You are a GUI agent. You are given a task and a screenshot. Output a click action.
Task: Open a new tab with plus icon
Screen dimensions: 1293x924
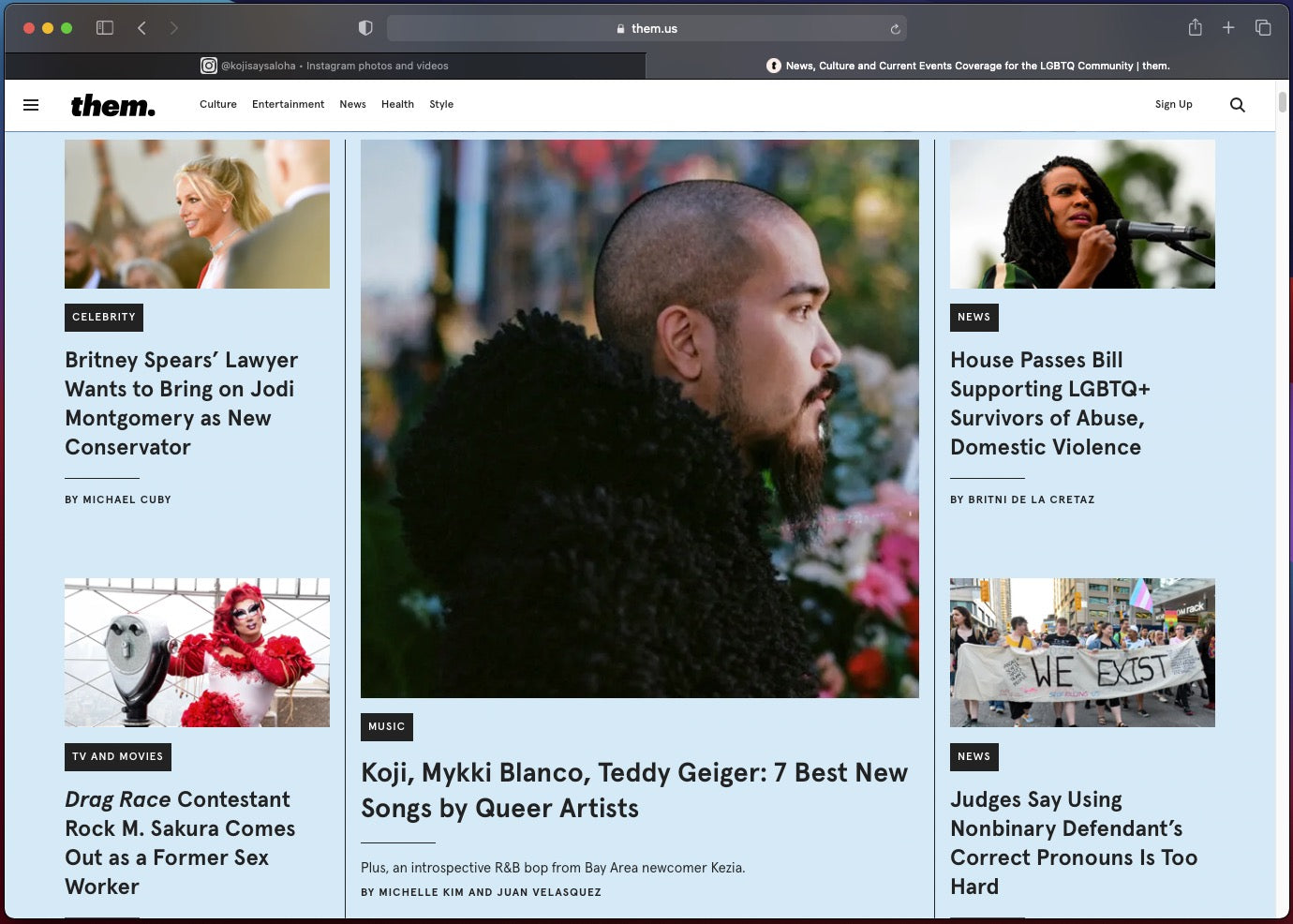coord(1228,28)
